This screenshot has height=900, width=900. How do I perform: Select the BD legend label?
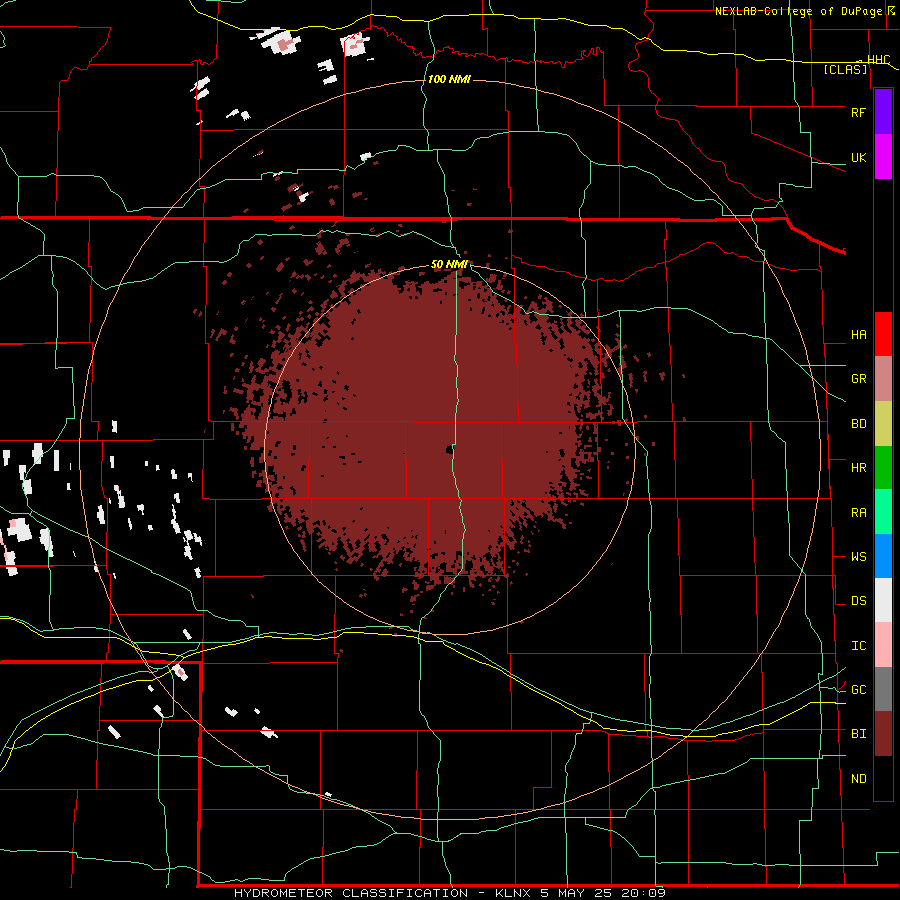[858, 424]
